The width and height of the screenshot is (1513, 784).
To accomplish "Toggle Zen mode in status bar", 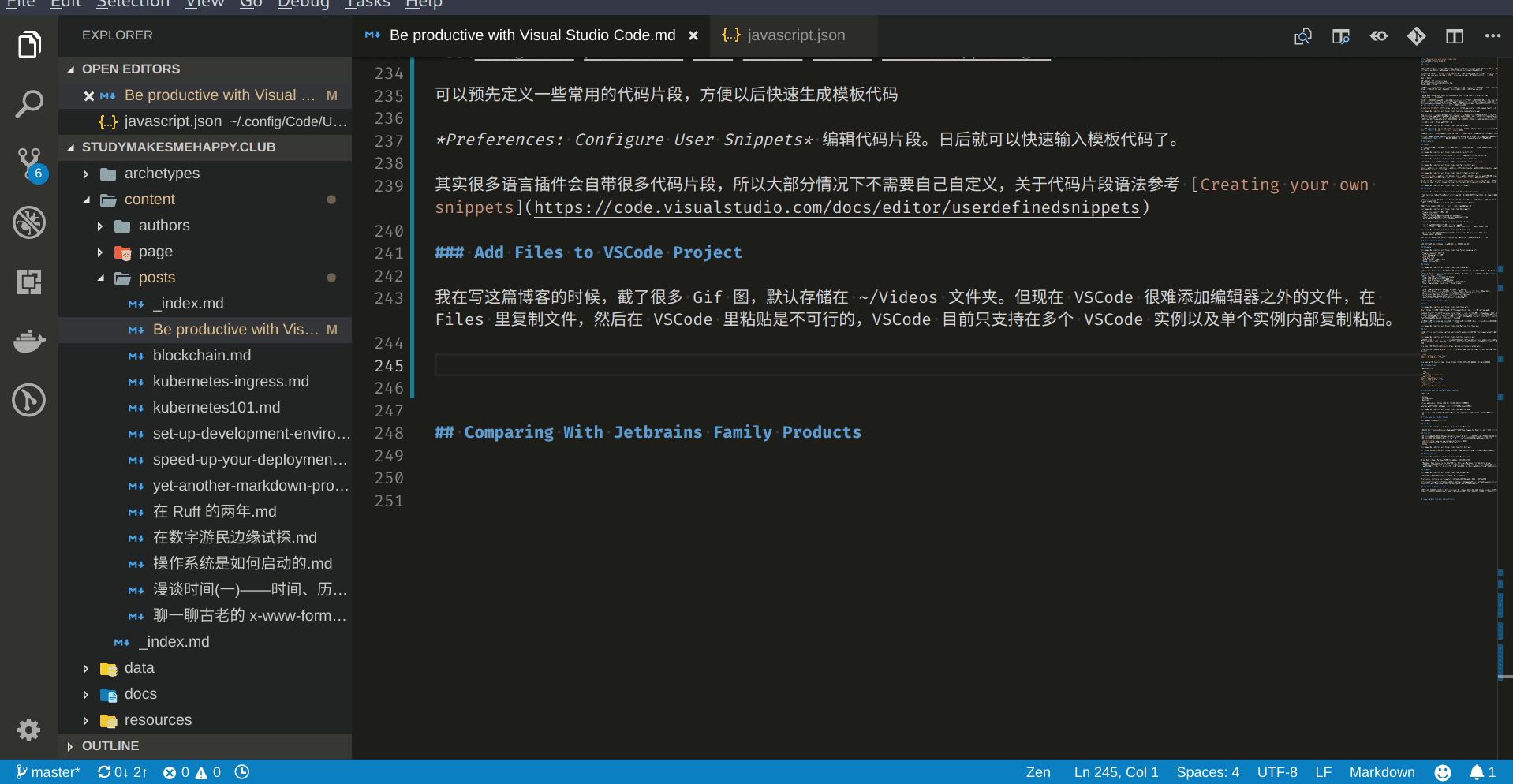I will (x=1038, y=772).
